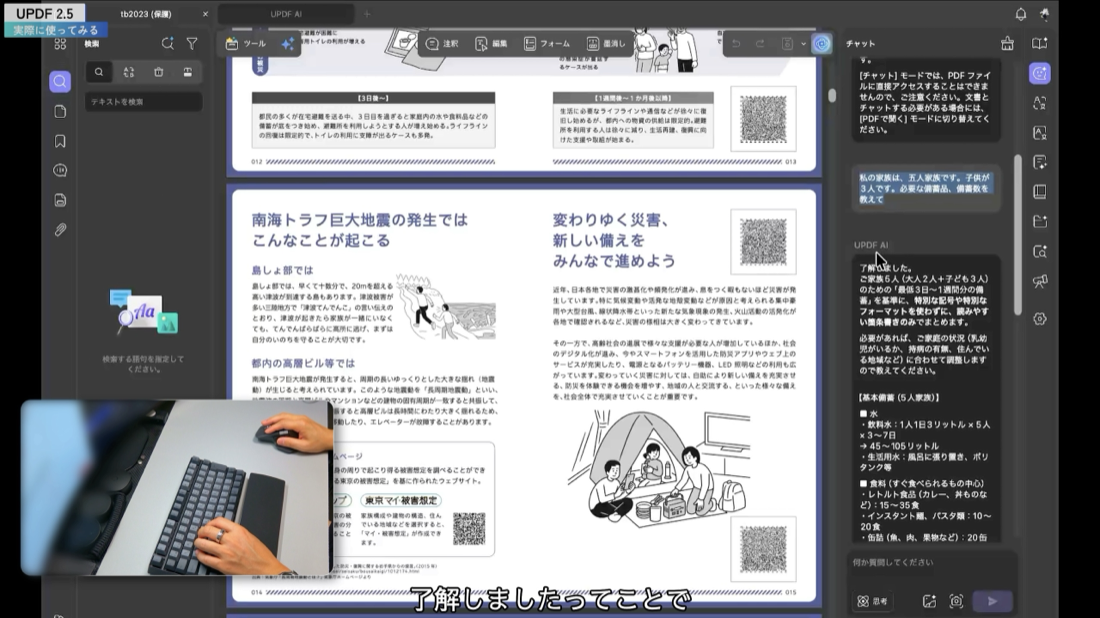1100x618 pixels.
Task: Toggle the UPDF AI panel button
Action: 821,43
